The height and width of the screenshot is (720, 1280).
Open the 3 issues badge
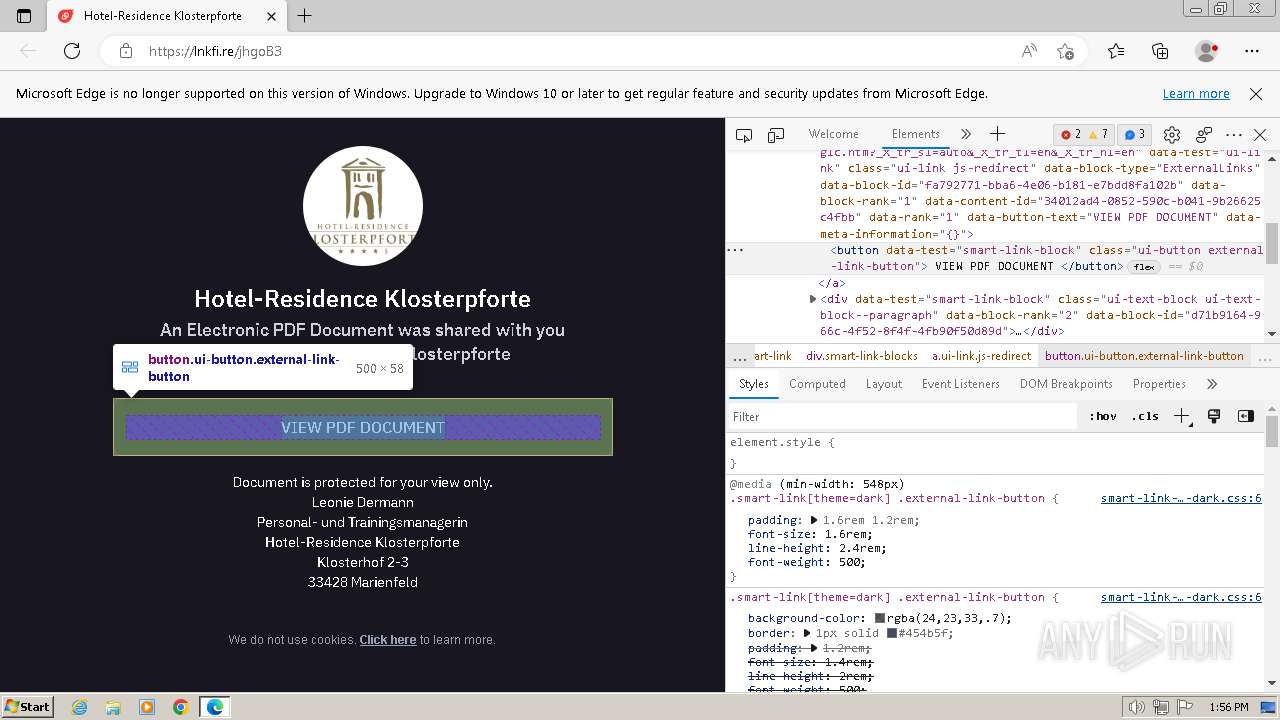(1135, 134)
